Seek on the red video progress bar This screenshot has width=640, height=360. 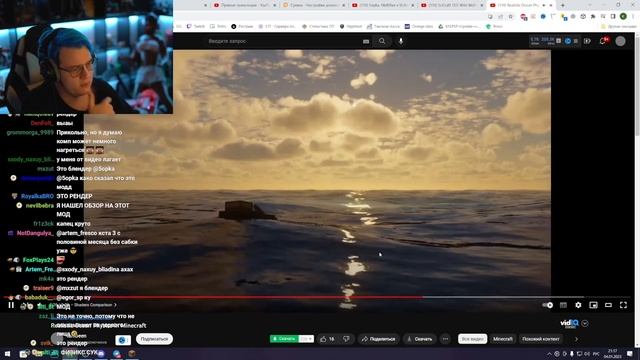(212, 297)
